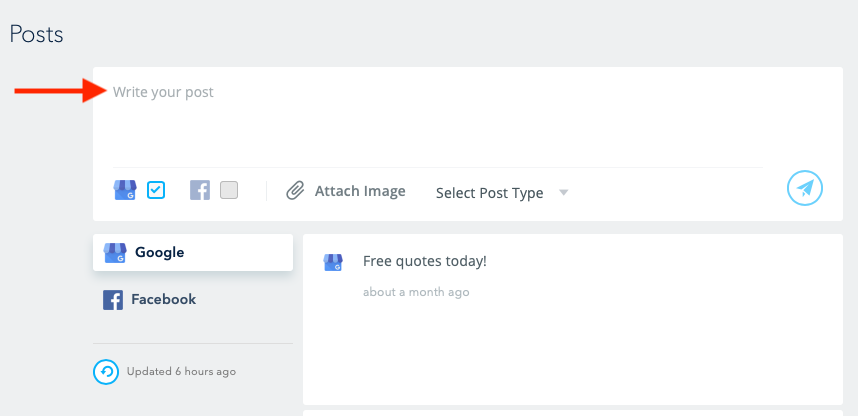The width and height of the screenshot is (858, 416).
Task: Click the paper plane send post button
Action: (x=804, y=188)
